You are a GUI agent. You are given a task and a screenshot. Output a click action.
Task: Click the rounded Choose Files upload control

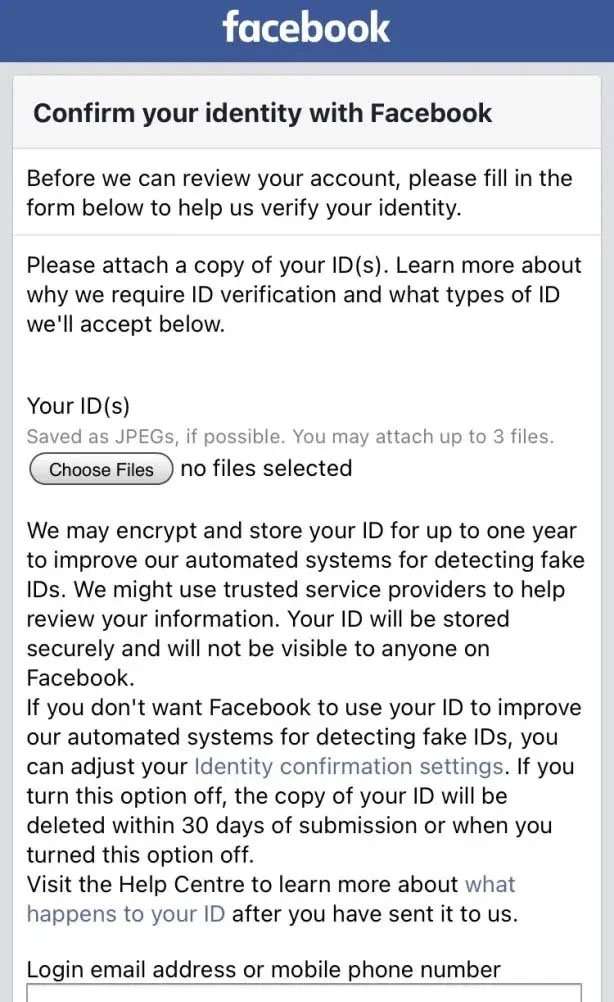coord(99,469)
